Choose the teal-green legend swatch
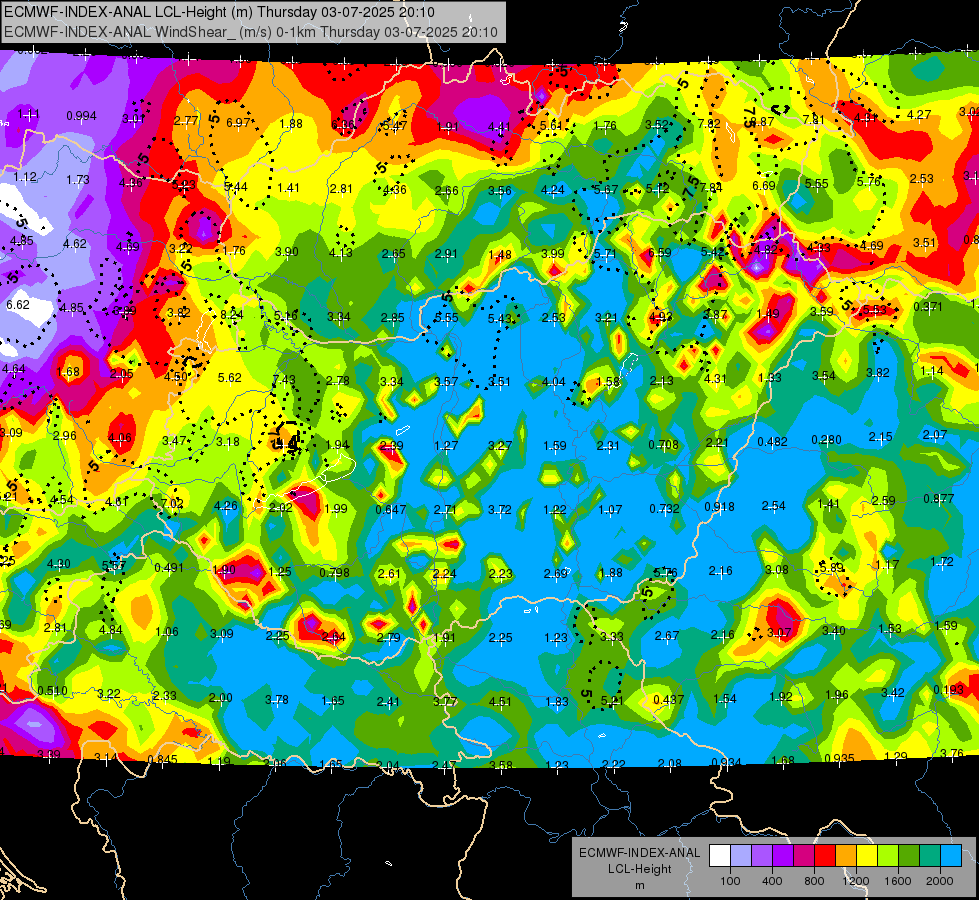979x900 pixels. click(930, 856)
